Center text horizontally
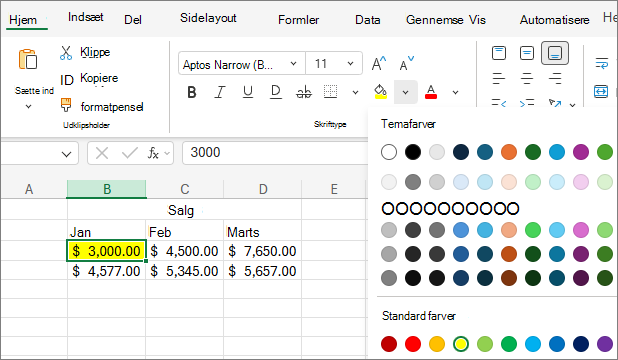Screen dimensions: 618x360 point(527,78)
